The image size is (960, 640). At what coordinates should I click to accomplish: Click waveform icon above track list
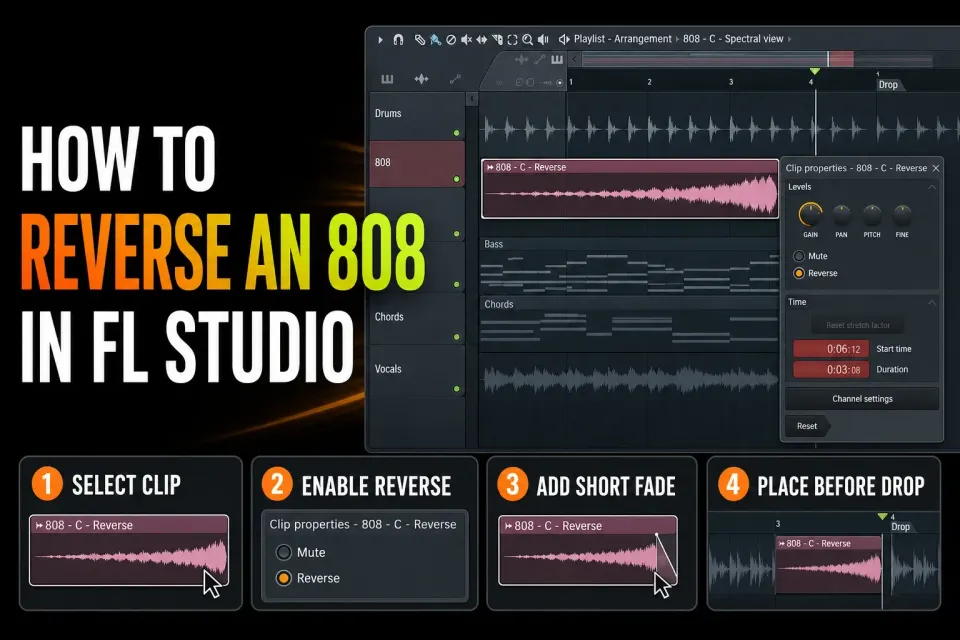[421, 79]
